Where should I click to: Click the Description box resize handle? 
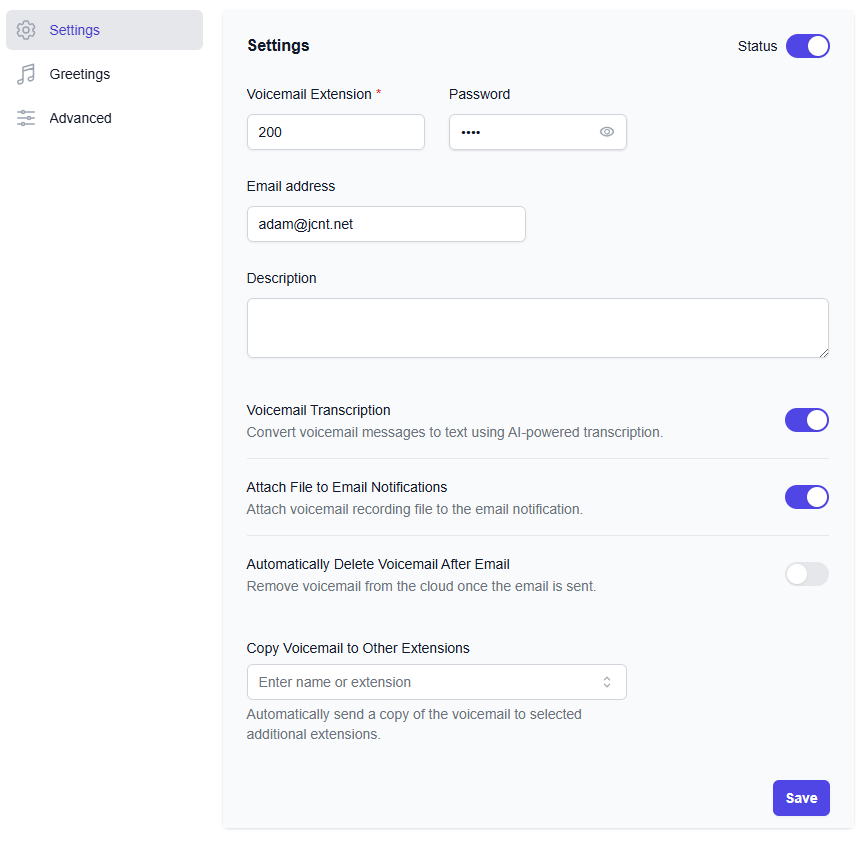(823, 353)
